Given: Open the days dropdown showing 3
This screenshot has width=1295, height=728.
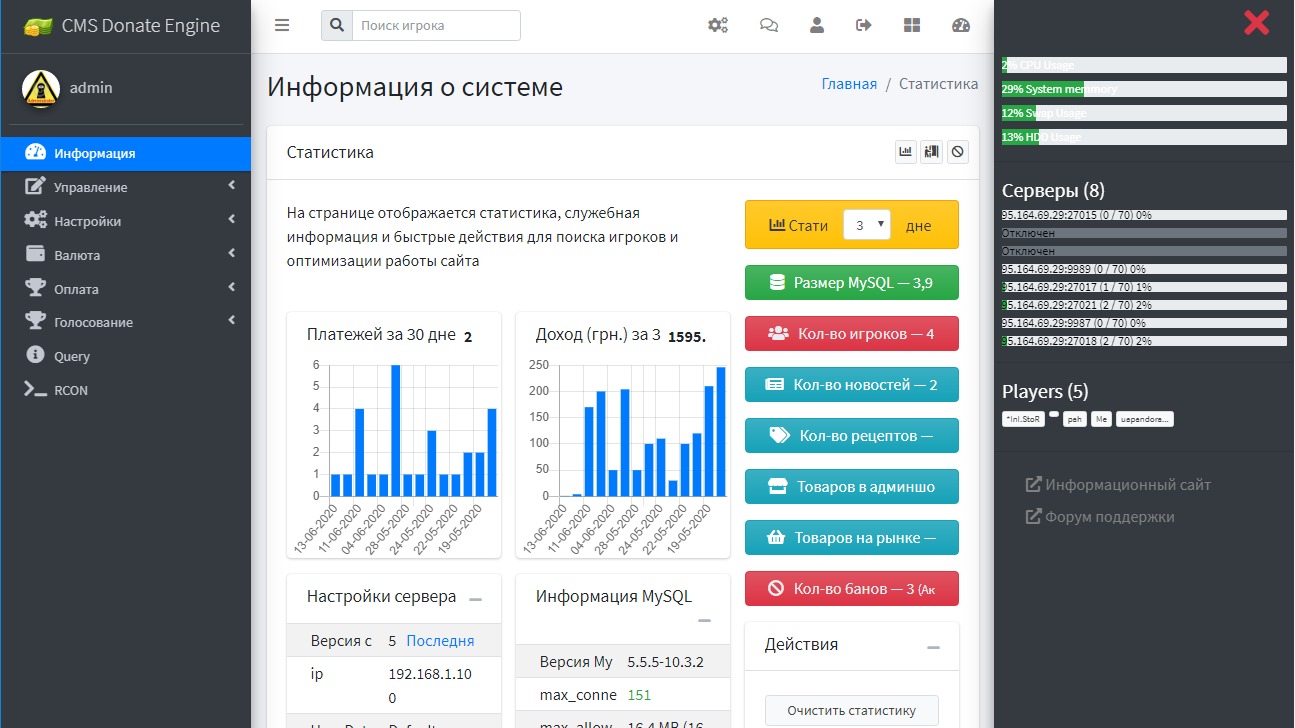Looking at the screenshot, I should click(x=866, y=225).
